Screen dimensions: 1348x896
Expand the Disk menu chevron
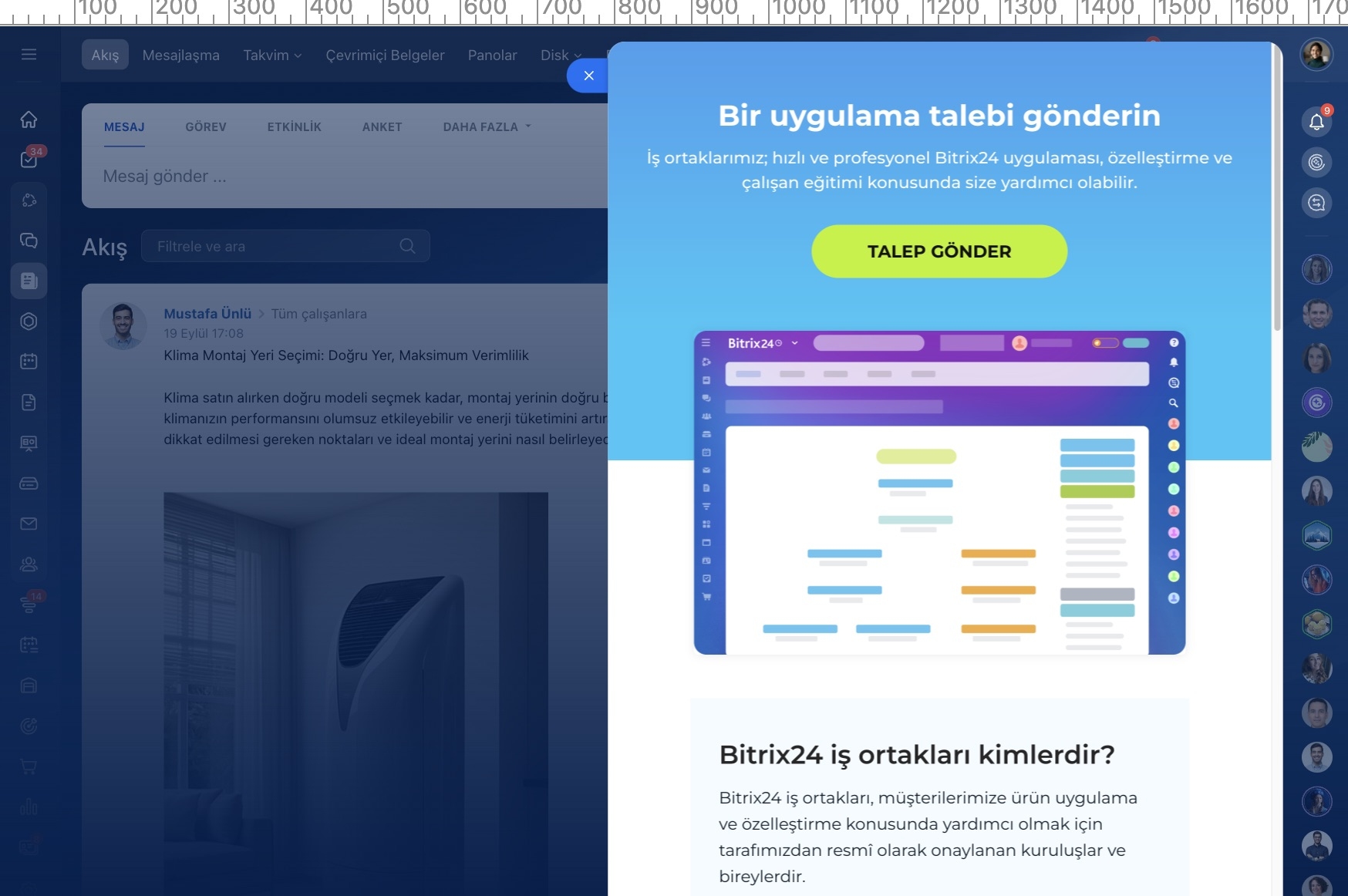(578, 56)
